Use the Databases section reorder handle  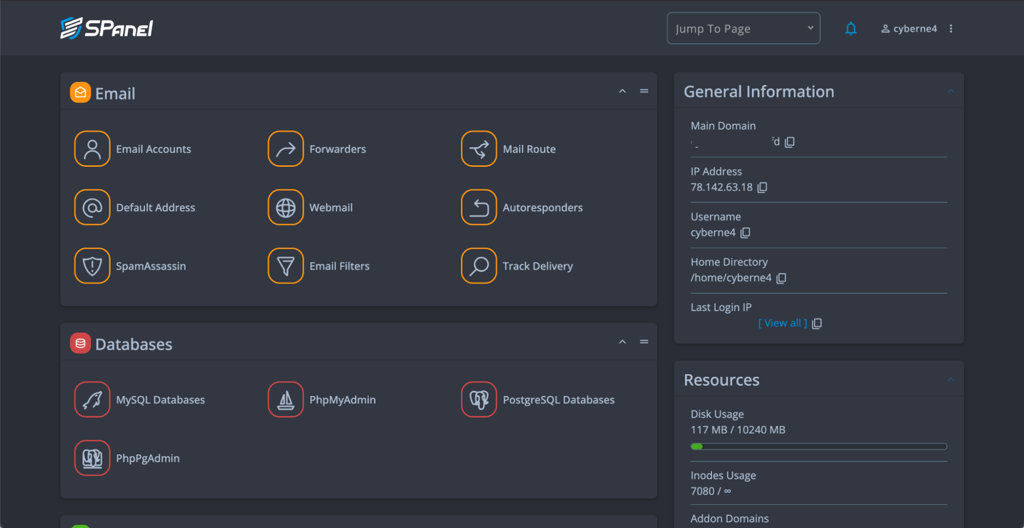pos(644,342)
